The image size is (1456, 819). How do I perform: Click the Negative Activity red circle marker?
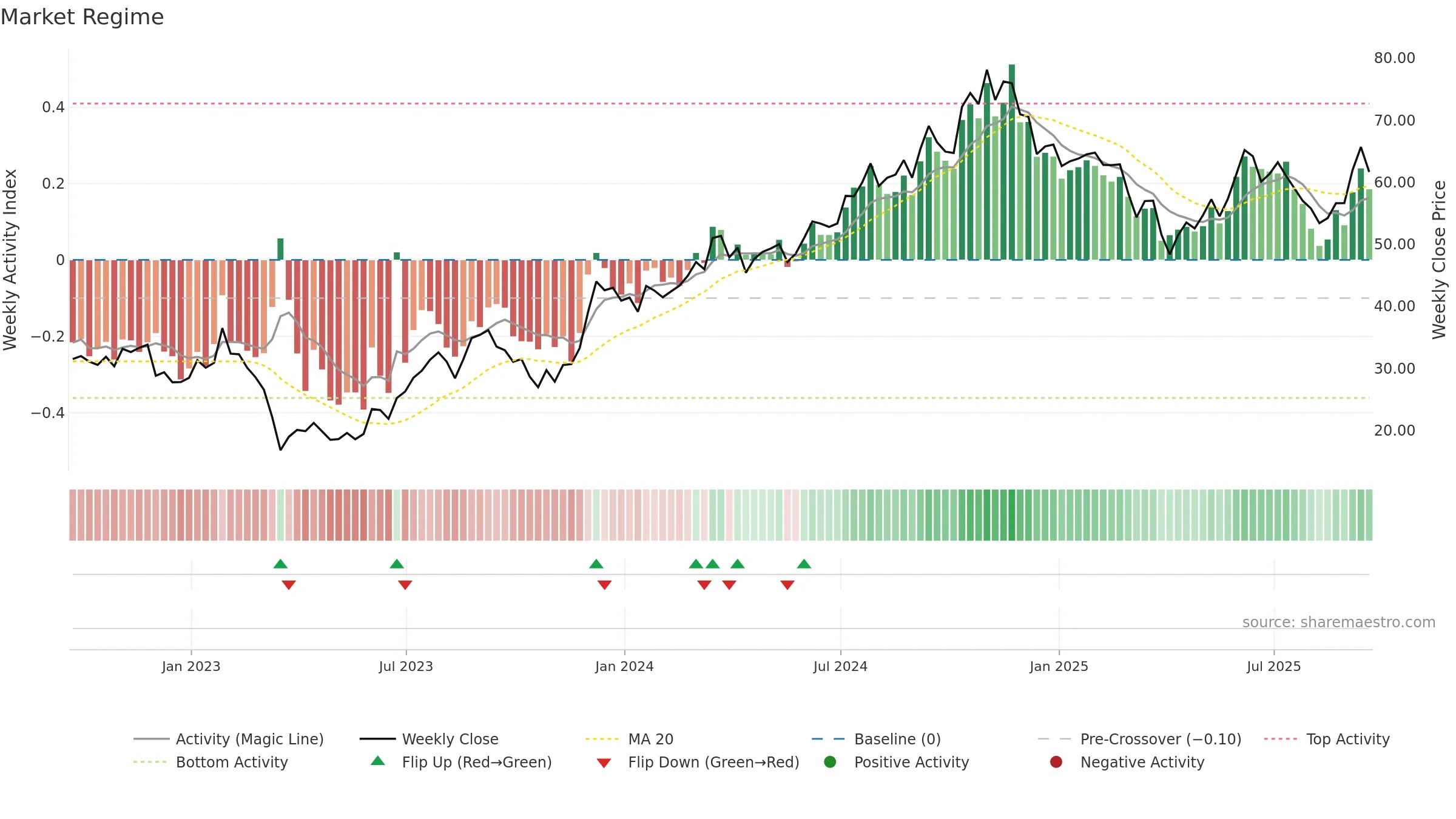click(1056, 761)
